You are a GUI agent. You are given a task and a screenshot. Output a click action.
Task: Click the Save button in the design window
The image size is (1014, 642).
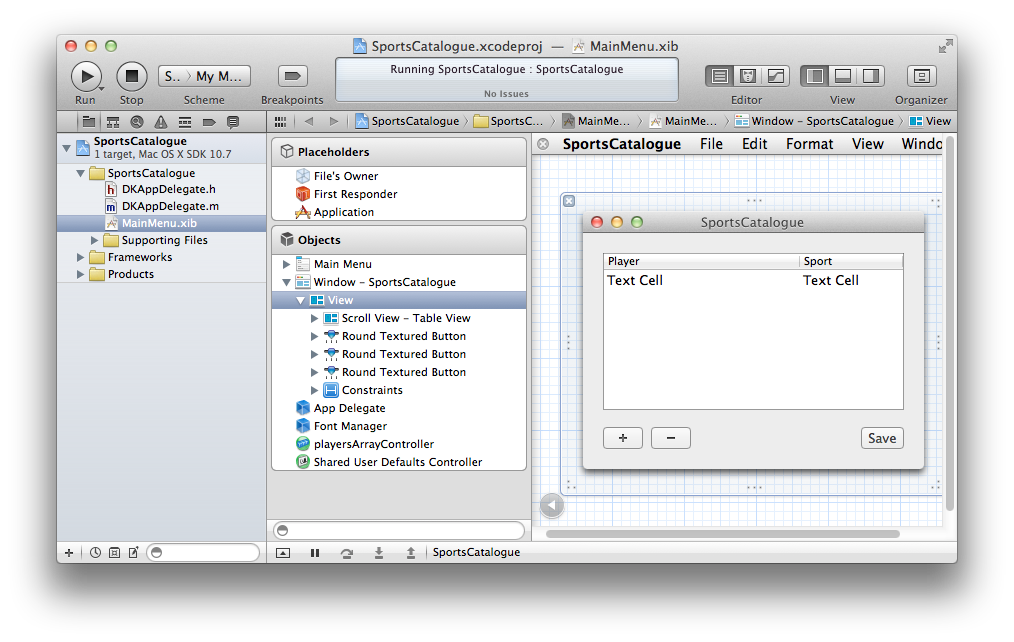pyautogui.click(x=882, y=438)
